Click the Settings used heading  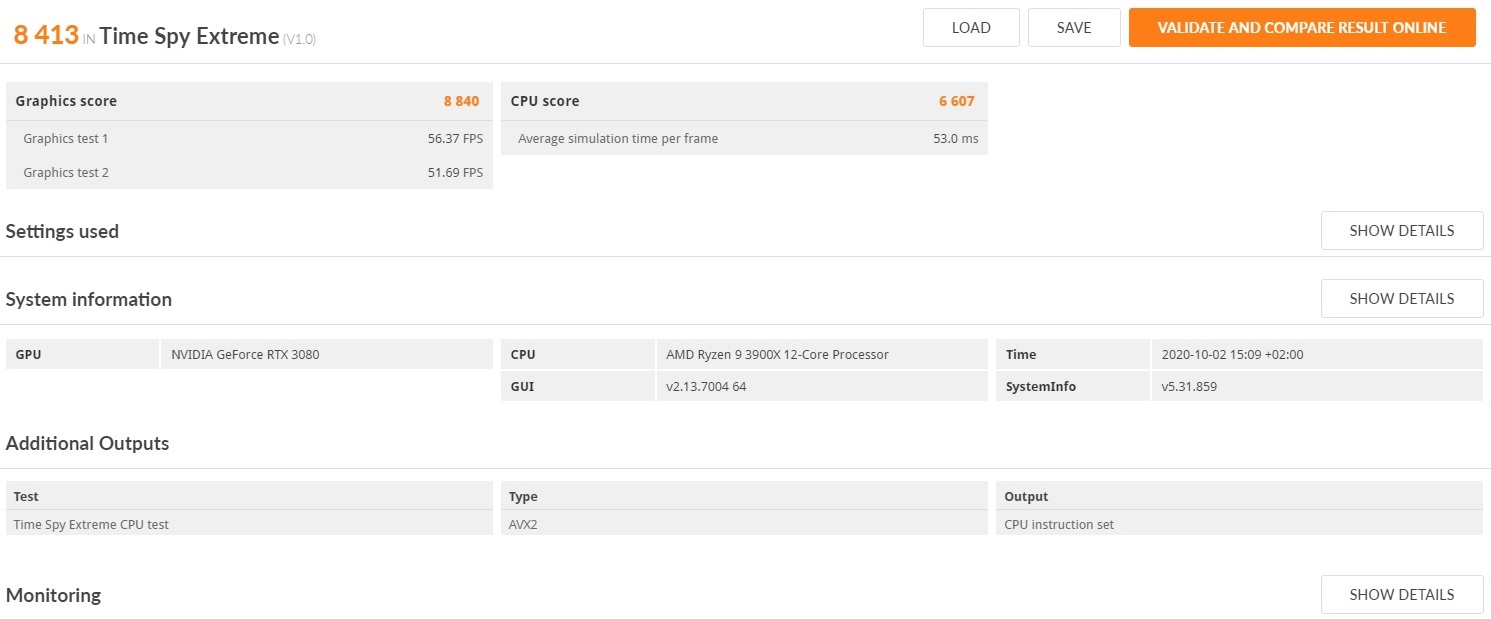coord(62,232)
